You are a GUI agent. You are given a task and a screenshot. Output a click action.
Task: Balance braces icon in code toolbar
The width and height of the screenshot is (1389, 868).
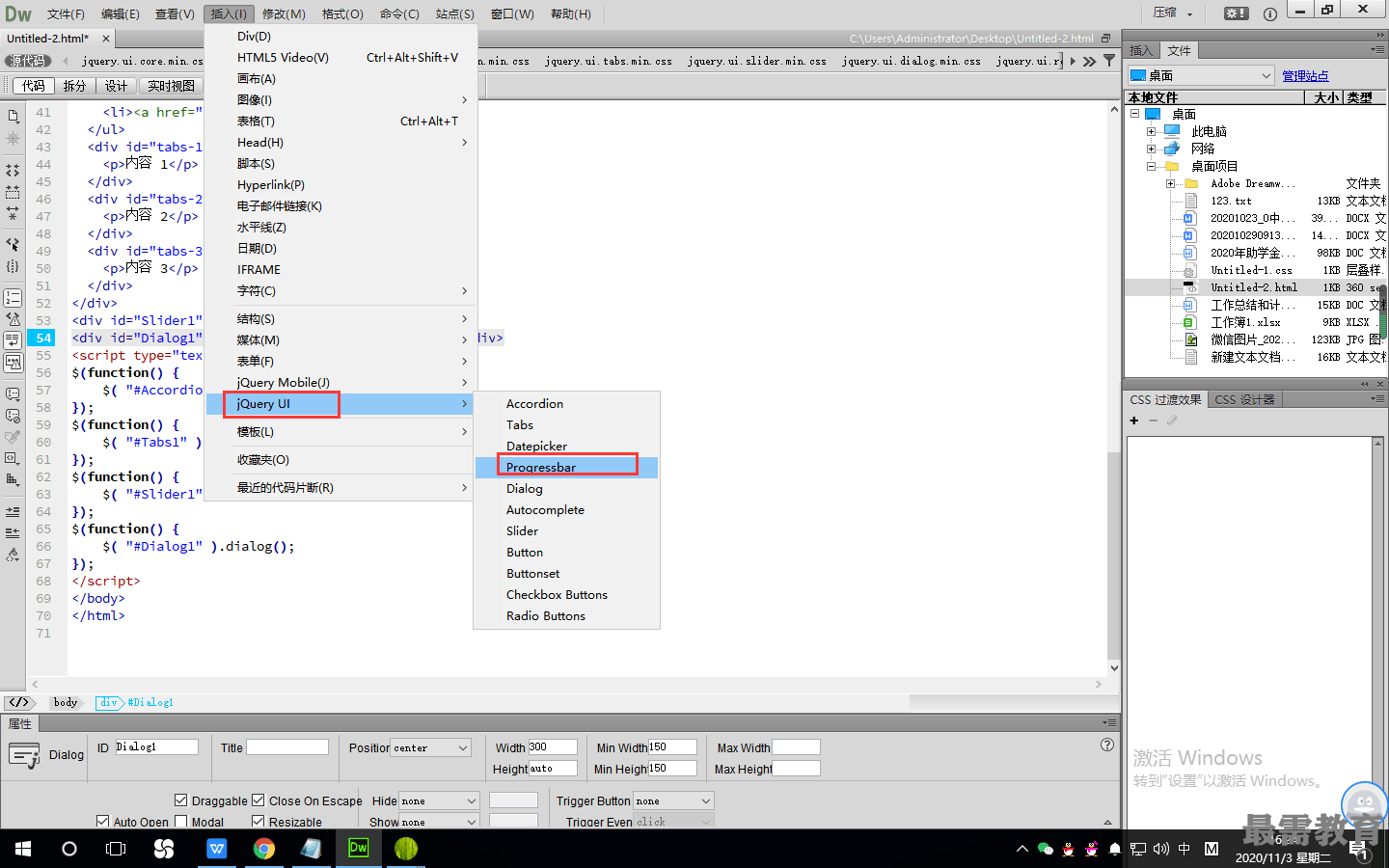click(x=13, y=266)
